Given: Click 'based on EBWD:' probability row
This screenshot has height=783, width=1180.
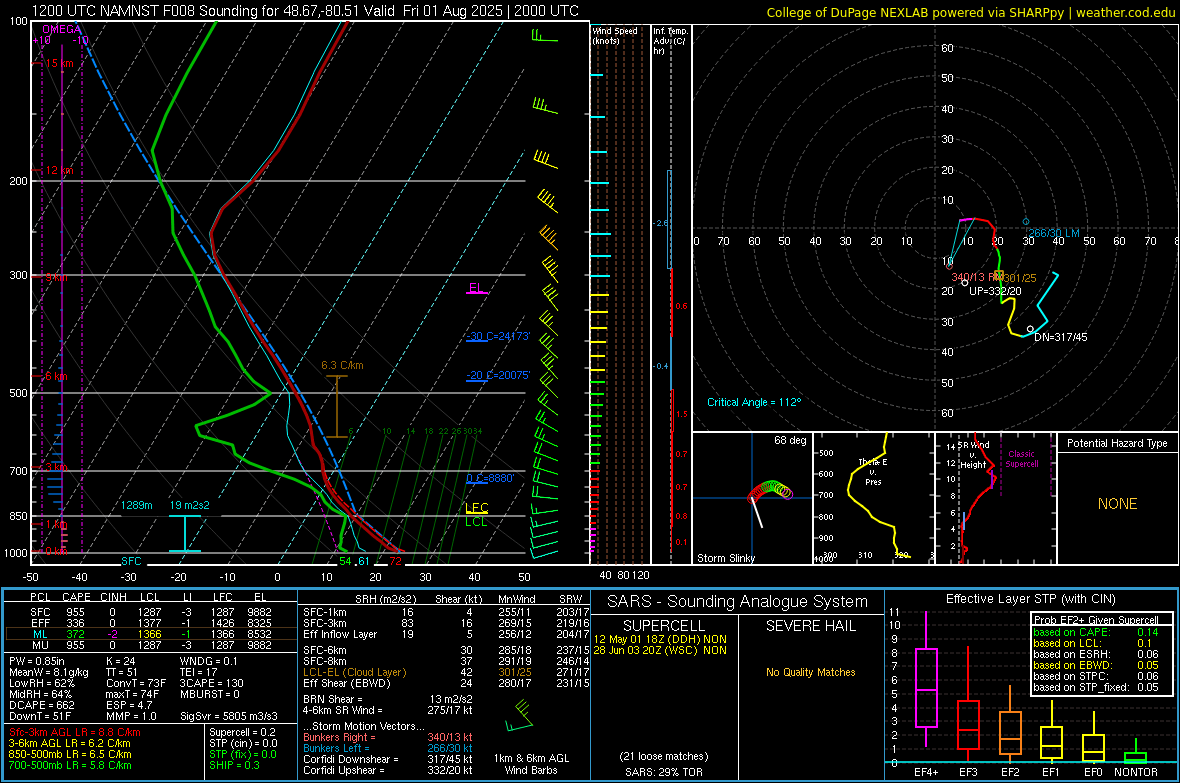Looking at the screenshot, I should pyautogui.click(x=1096, y=665).
